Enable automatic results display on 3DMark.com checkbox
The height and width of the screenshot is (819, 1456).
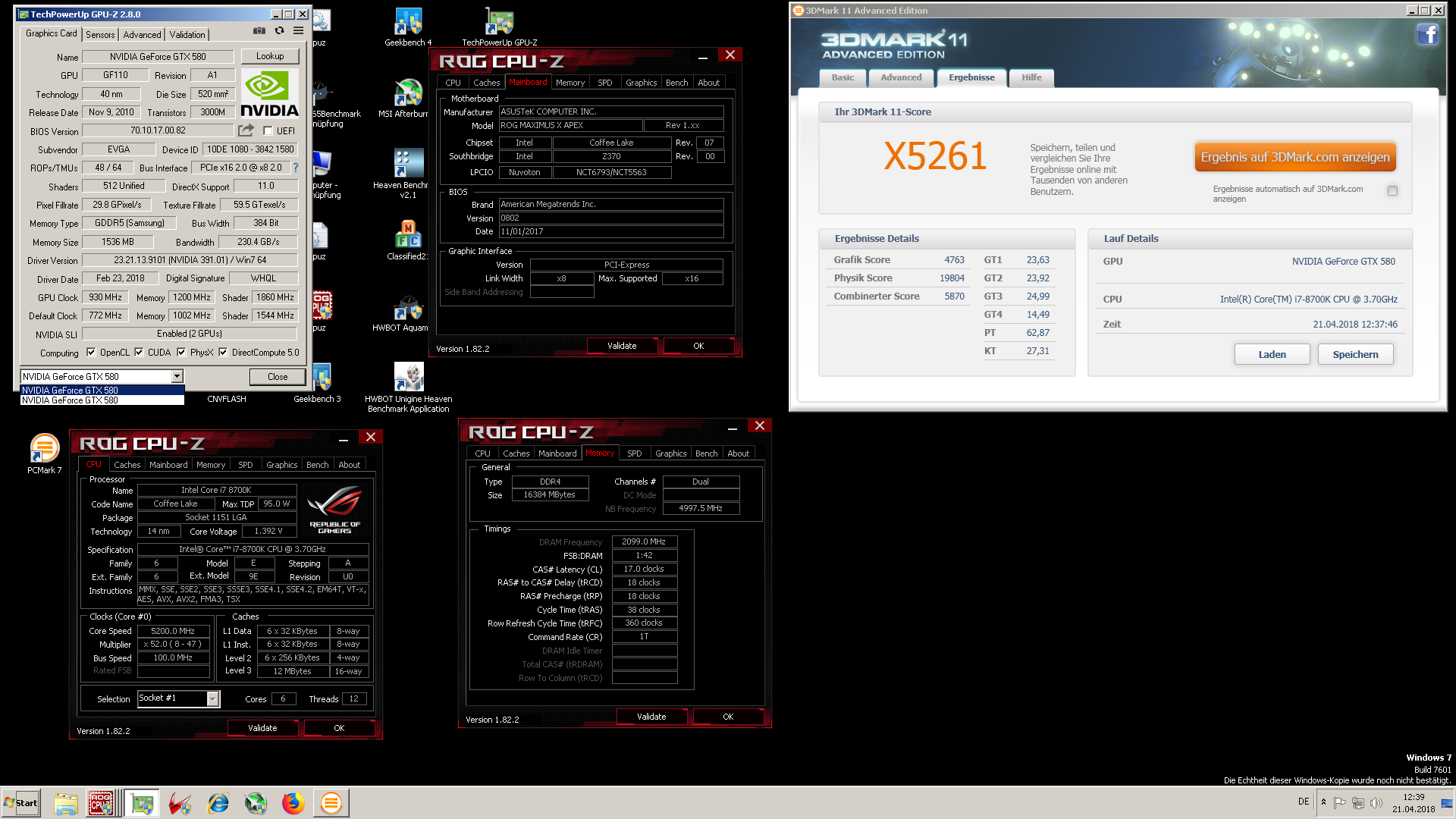[1393, 191]
